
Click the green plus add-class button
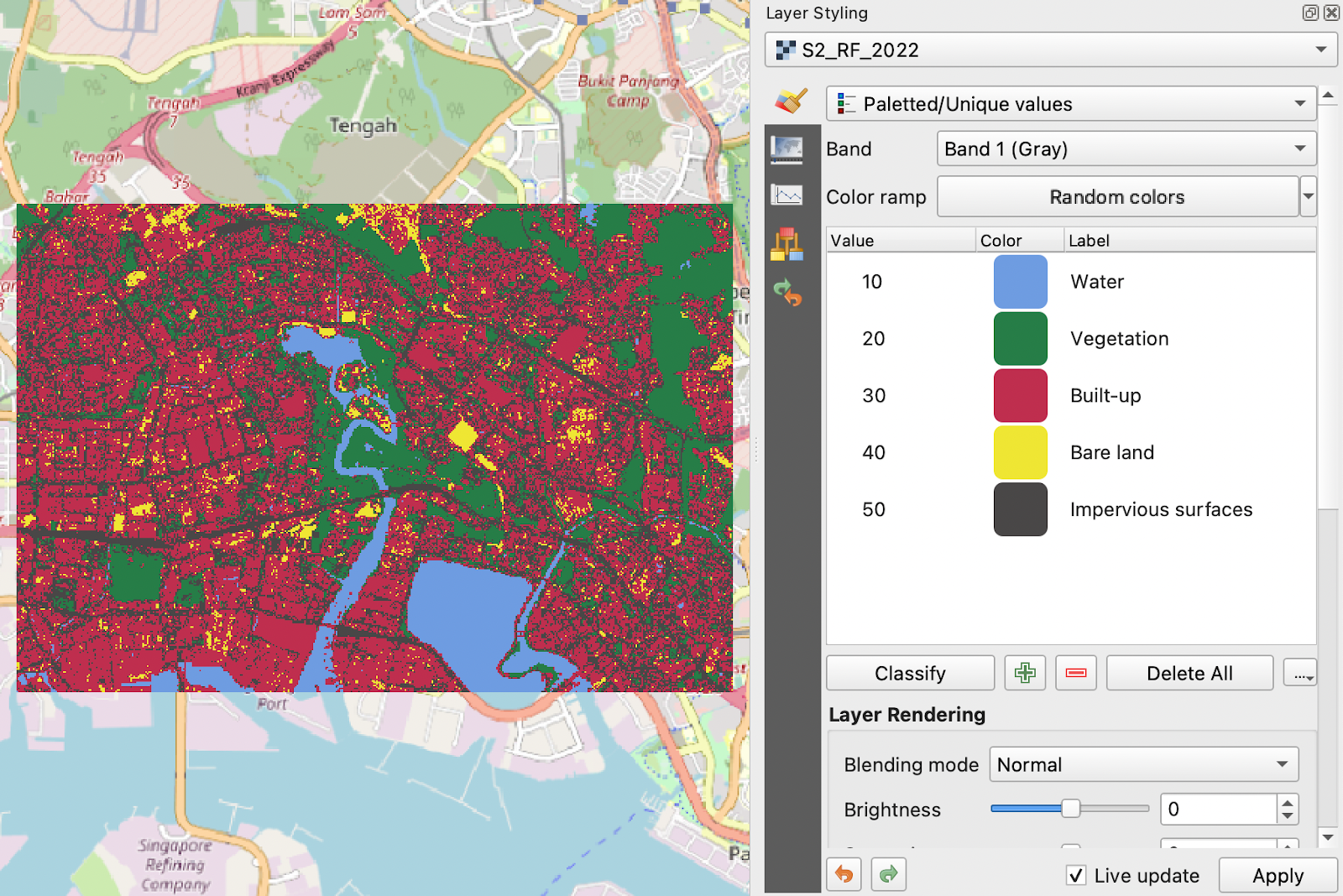(x=1025, y=673)
